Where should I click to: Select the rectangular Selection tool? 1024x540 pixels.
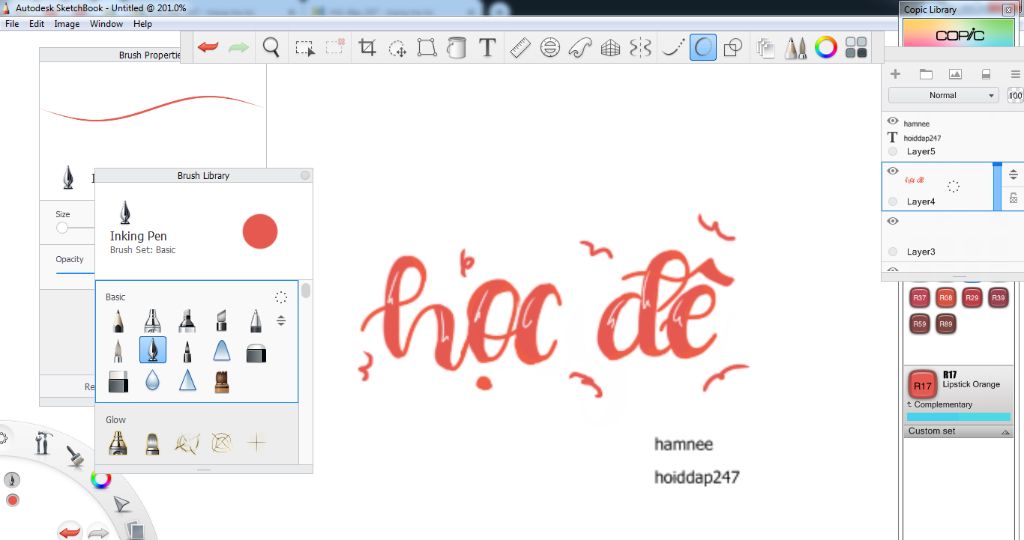(304, 48)
